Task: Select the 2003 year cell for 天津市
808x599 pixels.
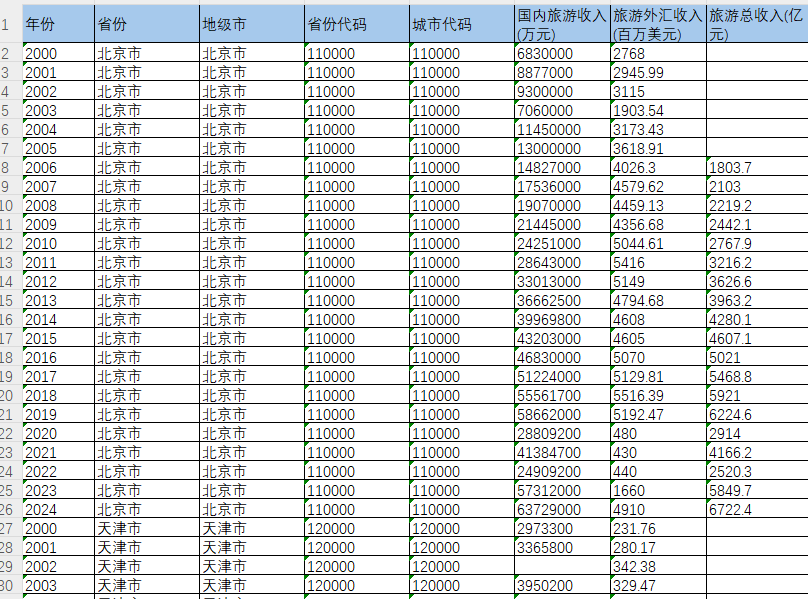Action: [55, 585]
